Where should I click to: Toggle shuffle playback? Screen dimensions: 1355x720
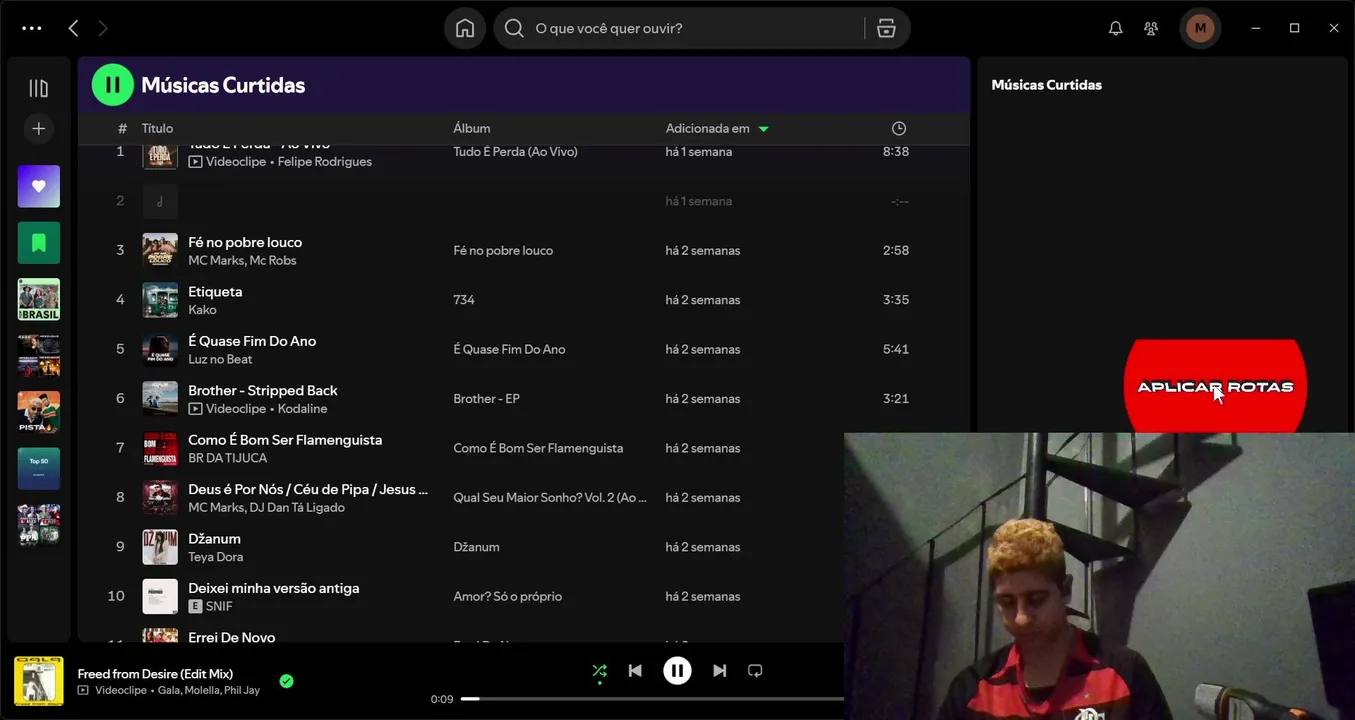(599, 671)
